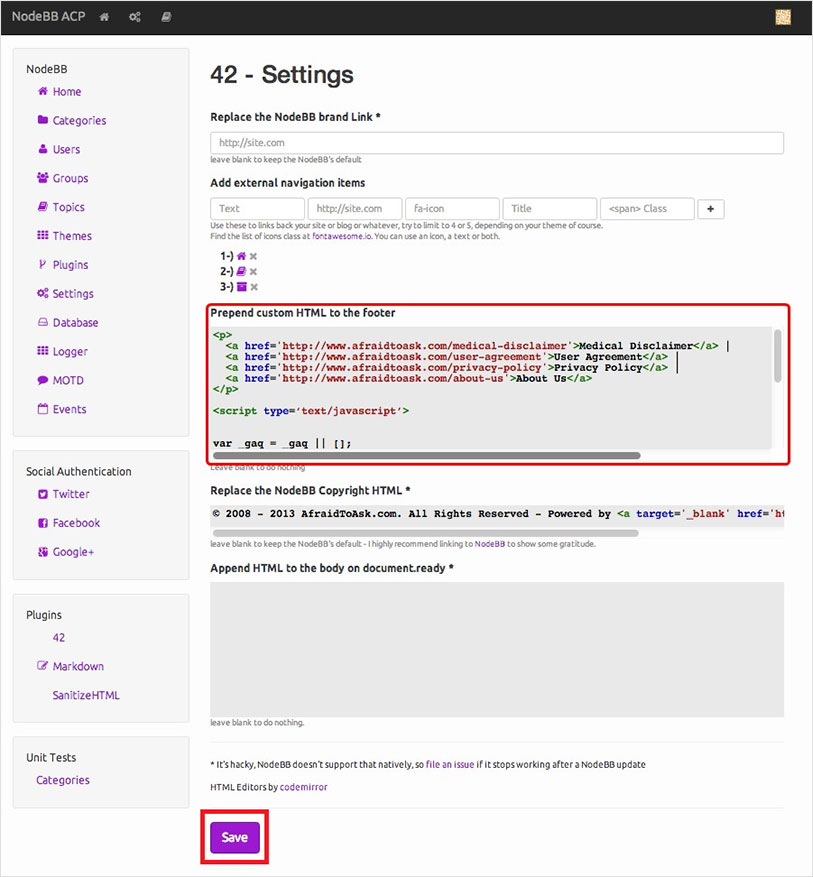This screenshot has width=813, height=877.
Task: Open Facebook social authentication settings
Action: 73,523
